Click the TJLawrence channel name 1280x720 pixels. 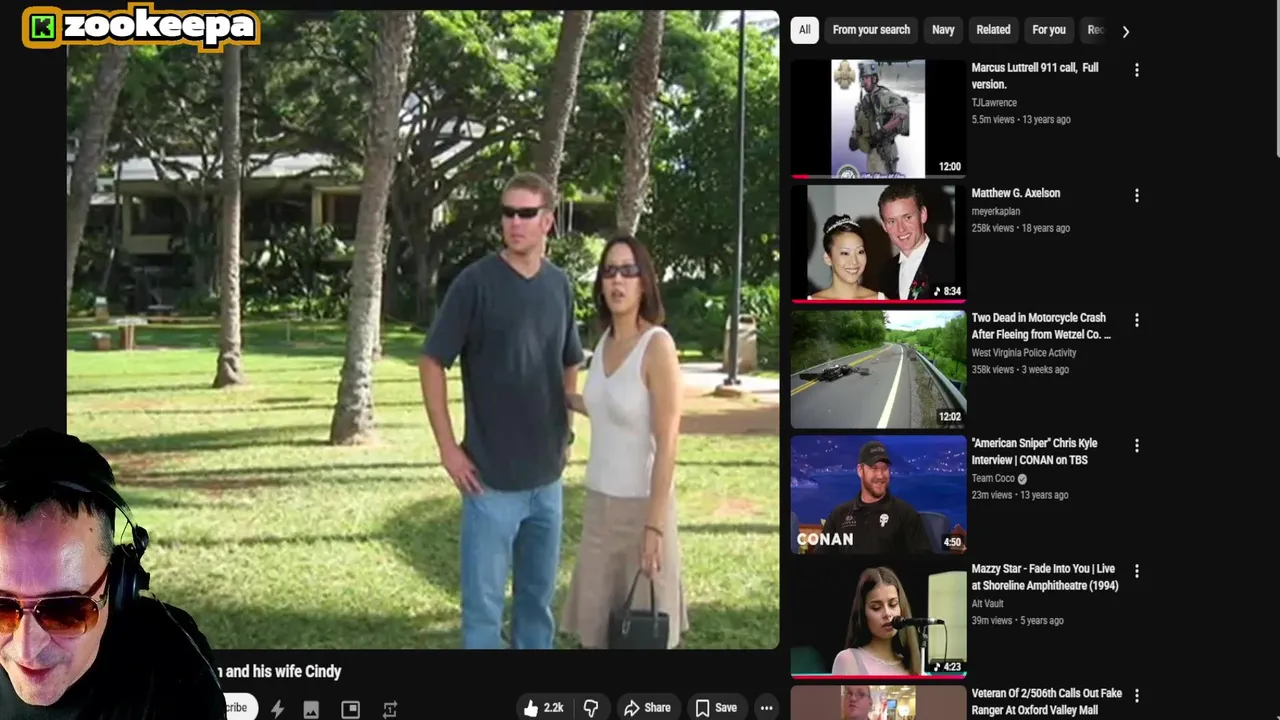click(x=994, y=102)
